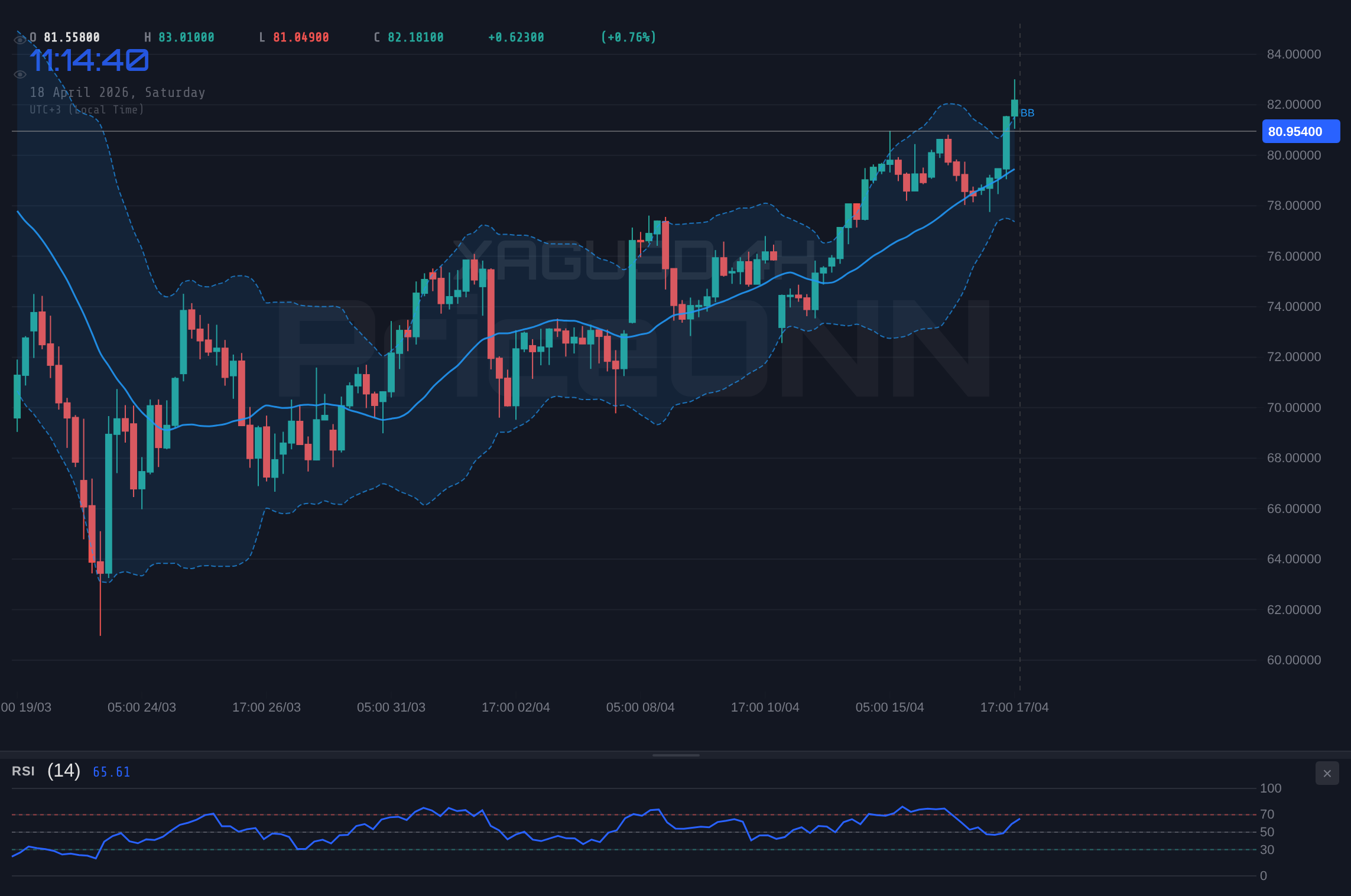Image resolution: width=1351 pixels, height=896 pixels.
Task: Click the RSI midline 50 label
Action: [1267, 832]
